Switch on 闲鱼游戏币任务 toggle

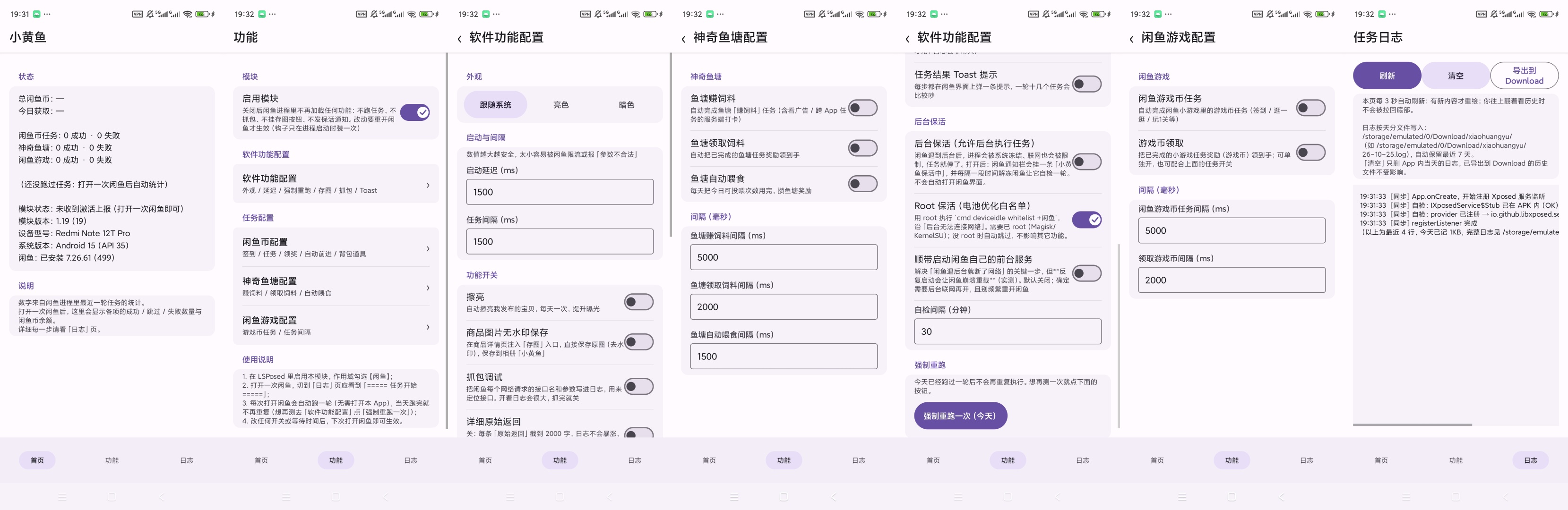[1310, 108]
